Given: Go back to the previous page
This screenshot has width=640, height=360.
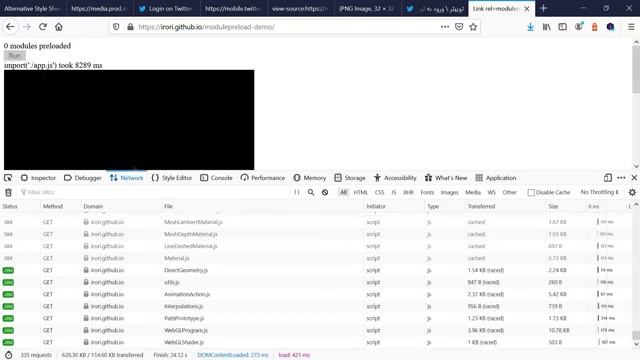Looking at the screenshot, I should (10, 27).
